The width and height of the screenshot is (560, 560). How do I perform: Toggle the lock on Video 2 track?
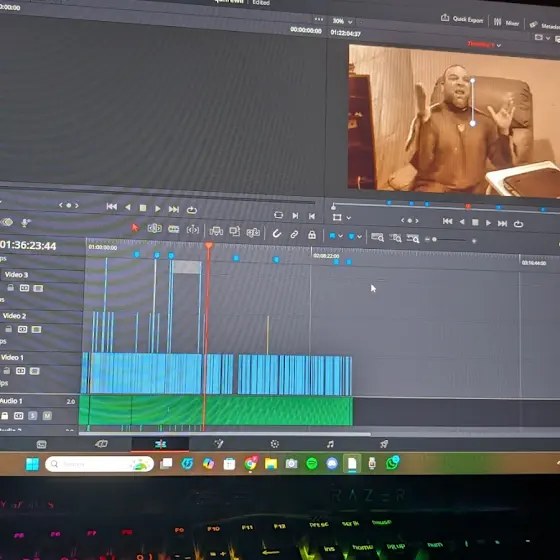[x=9, y=329]
